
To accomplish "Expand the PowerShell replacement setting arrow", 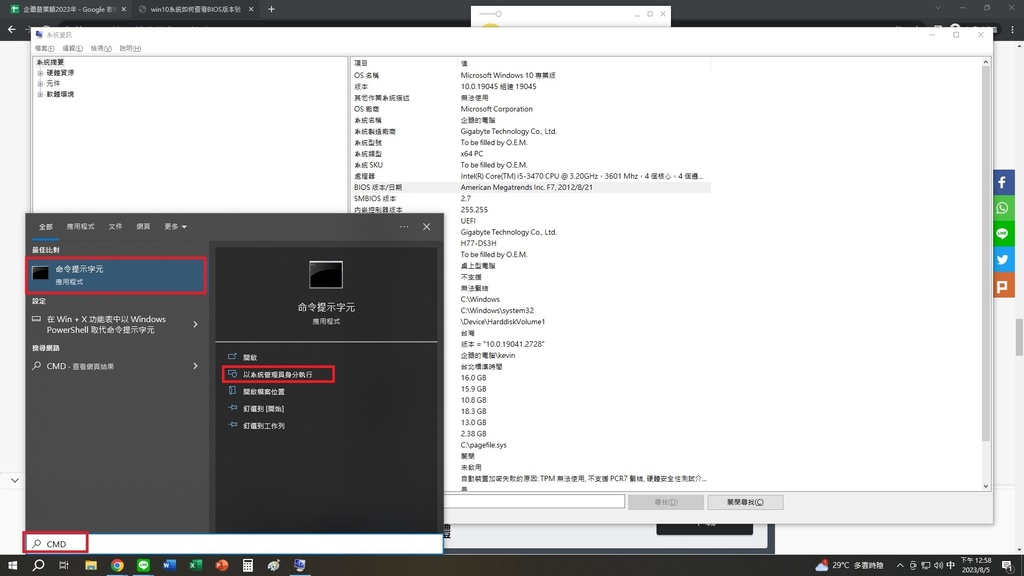I will pyautogui.click(x=195, y=325).
